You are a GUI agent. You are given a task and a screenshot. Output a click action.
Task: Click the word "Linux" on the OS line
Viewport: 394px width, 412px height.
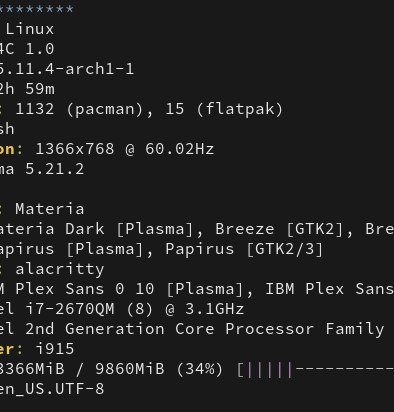[30, 29]
